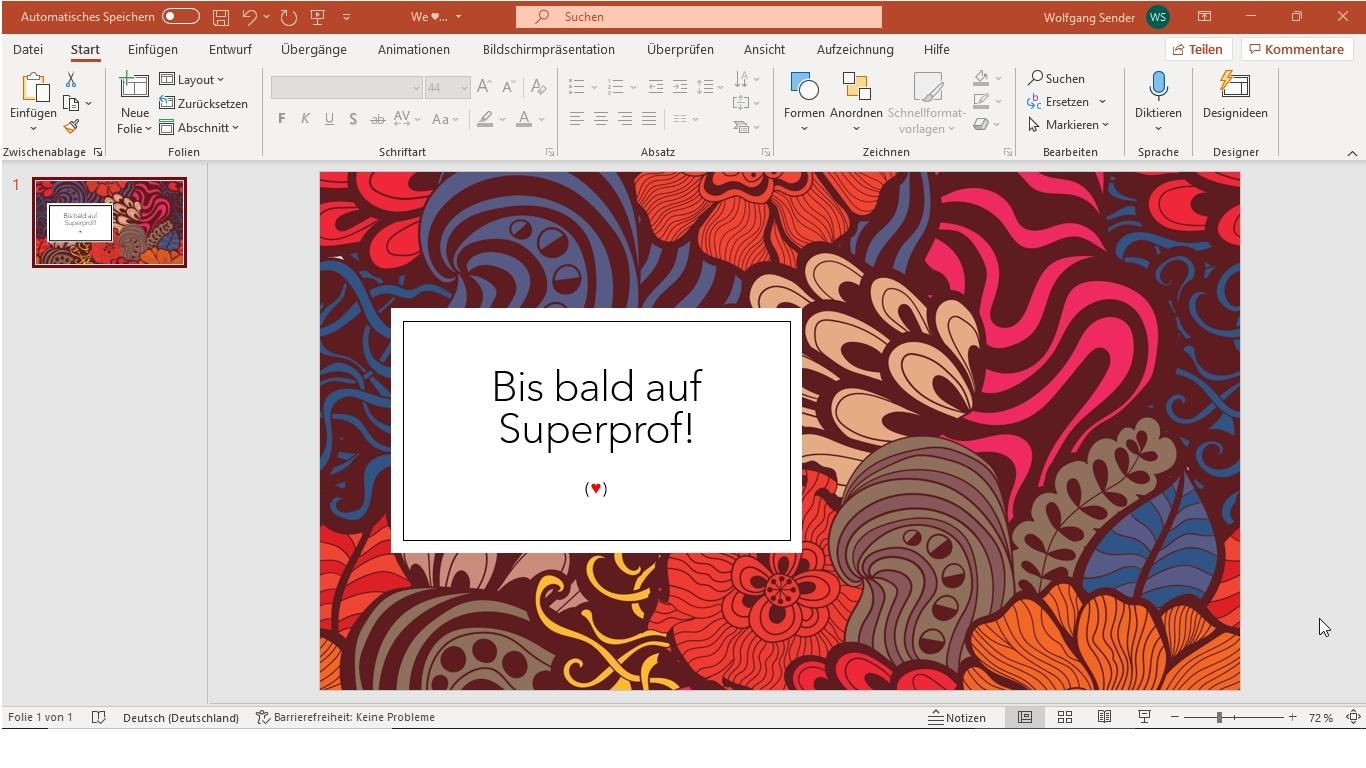
Task: Increase font size with larger A
Action: [484, 87]
